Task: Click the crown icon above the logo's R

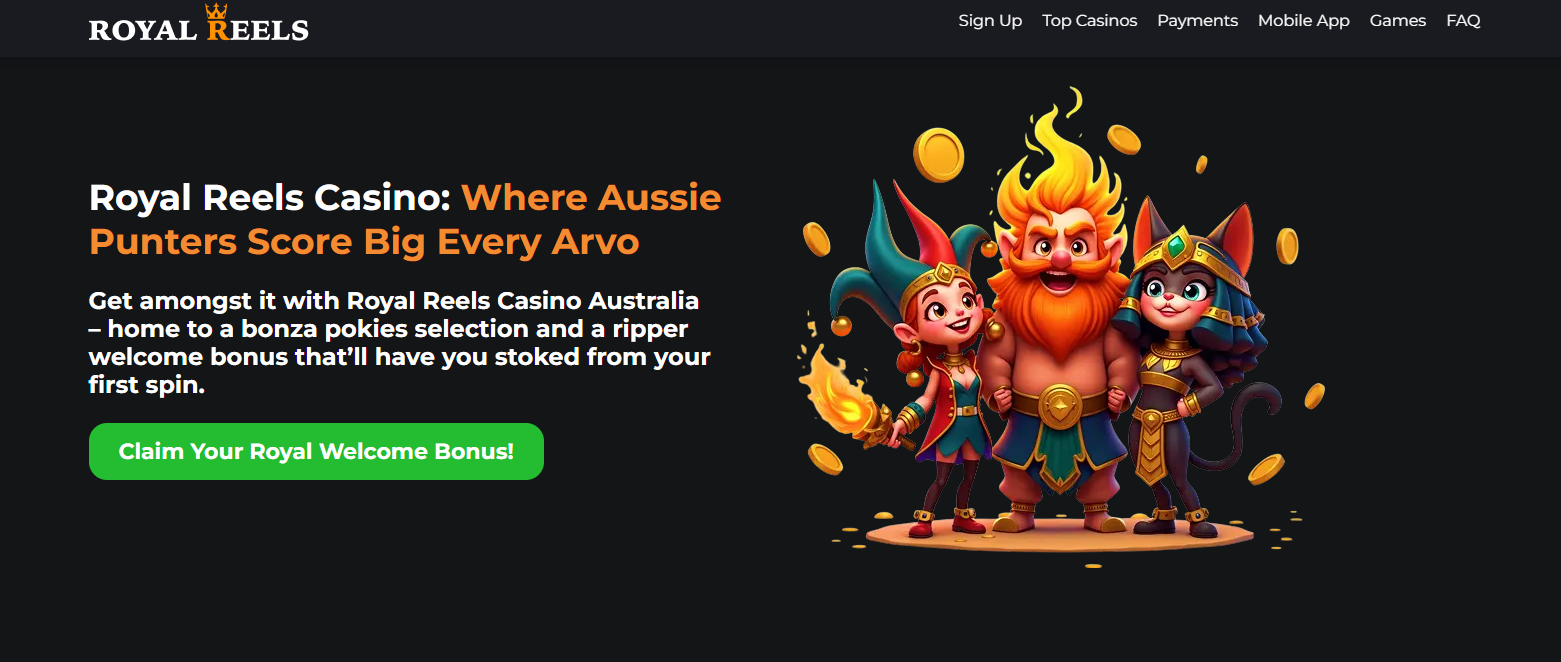Action: [217, 11]
